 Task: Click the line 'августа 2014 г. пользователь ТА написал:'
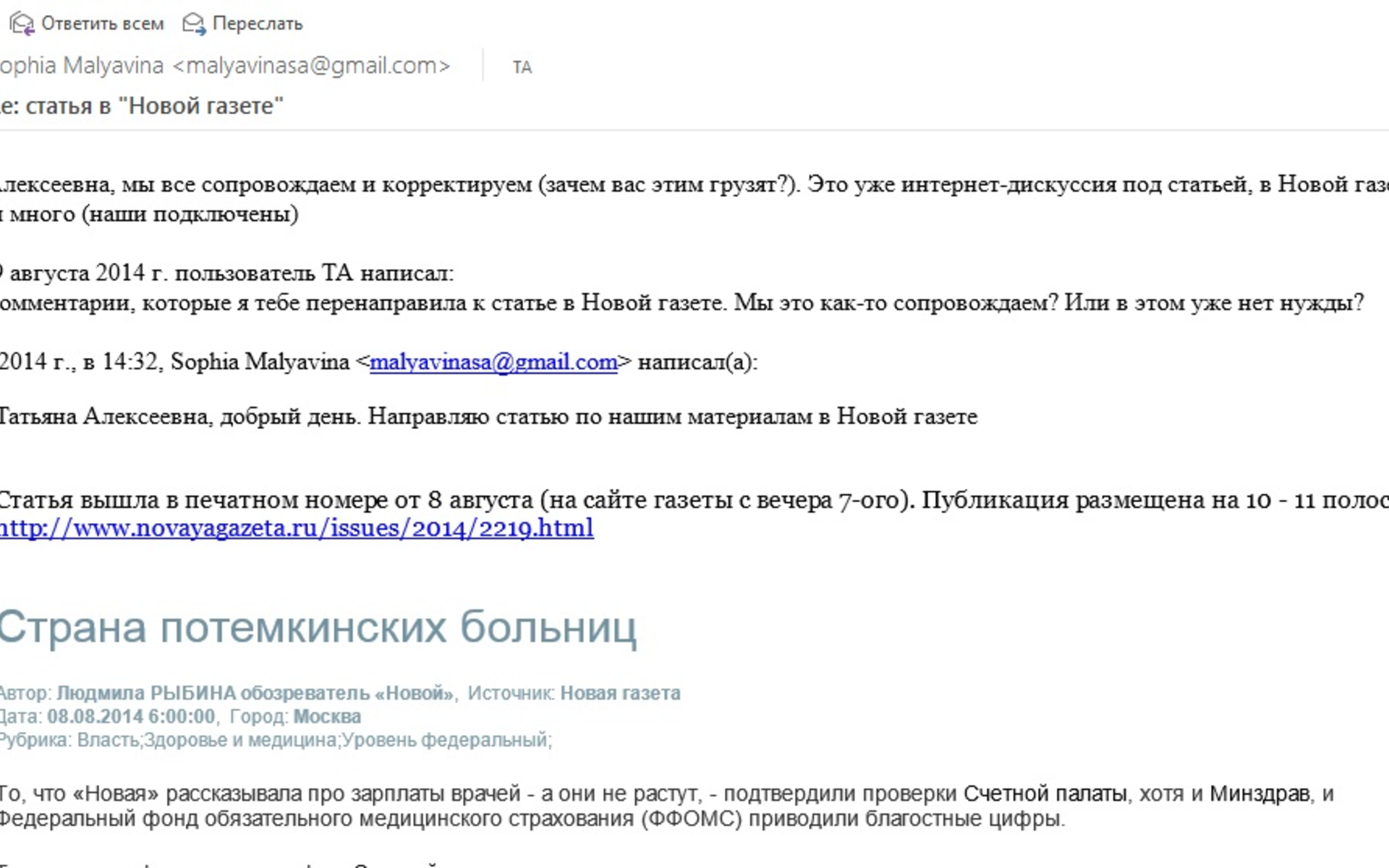tap(231, 273)
